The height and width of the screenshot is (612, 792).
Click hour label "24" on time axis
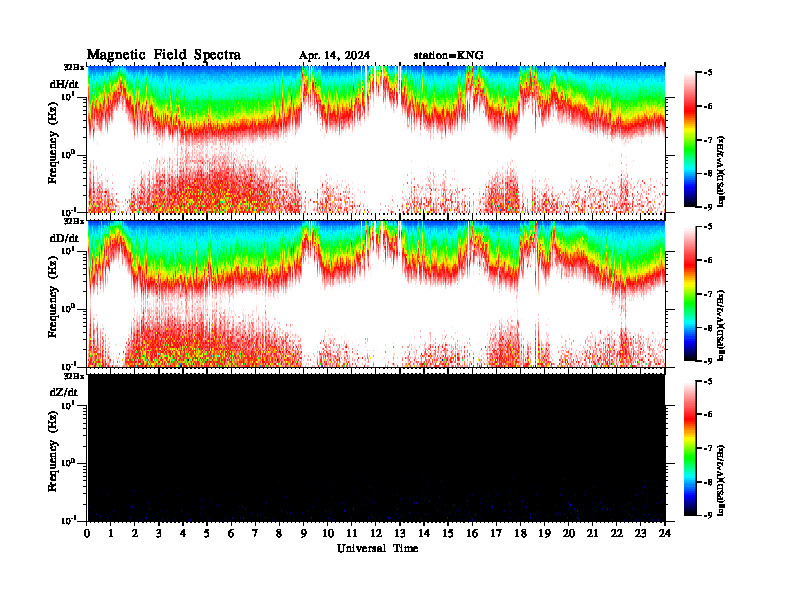pos(665,534)
